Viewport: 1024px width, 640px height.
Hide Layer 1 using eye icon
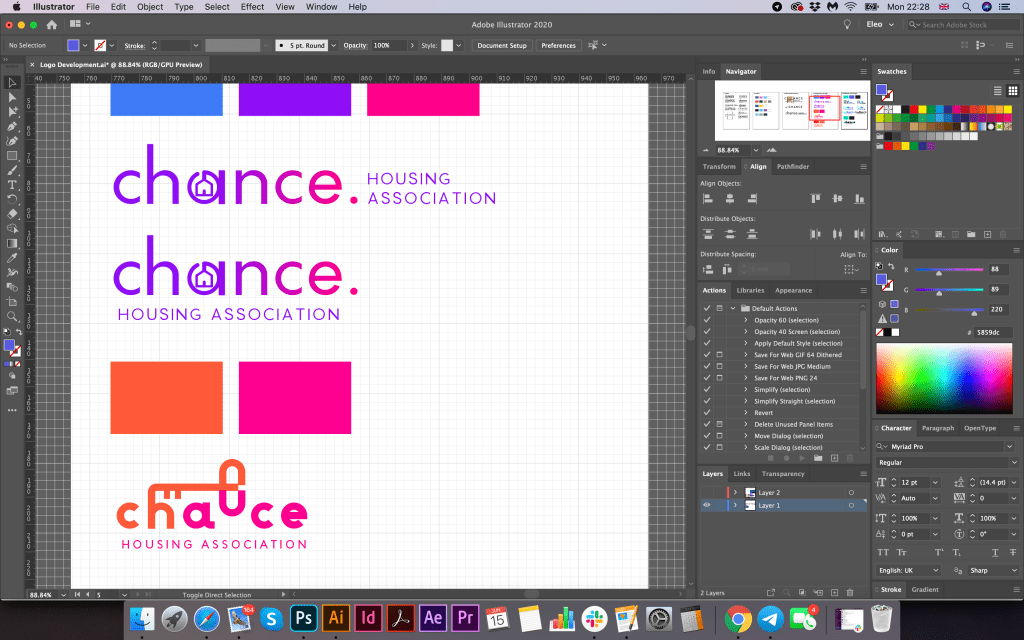707,506
